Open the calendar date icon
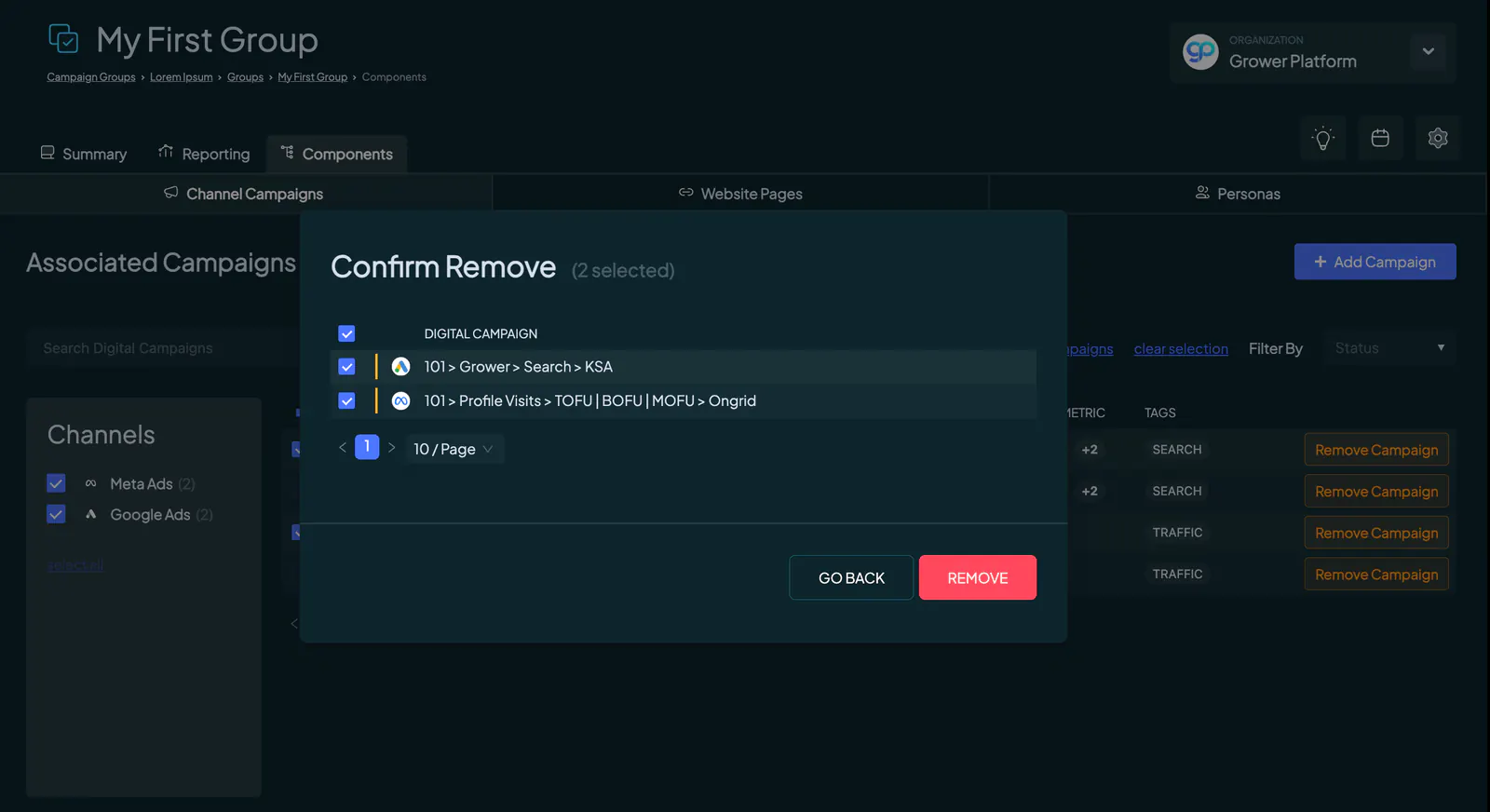 1380,139
